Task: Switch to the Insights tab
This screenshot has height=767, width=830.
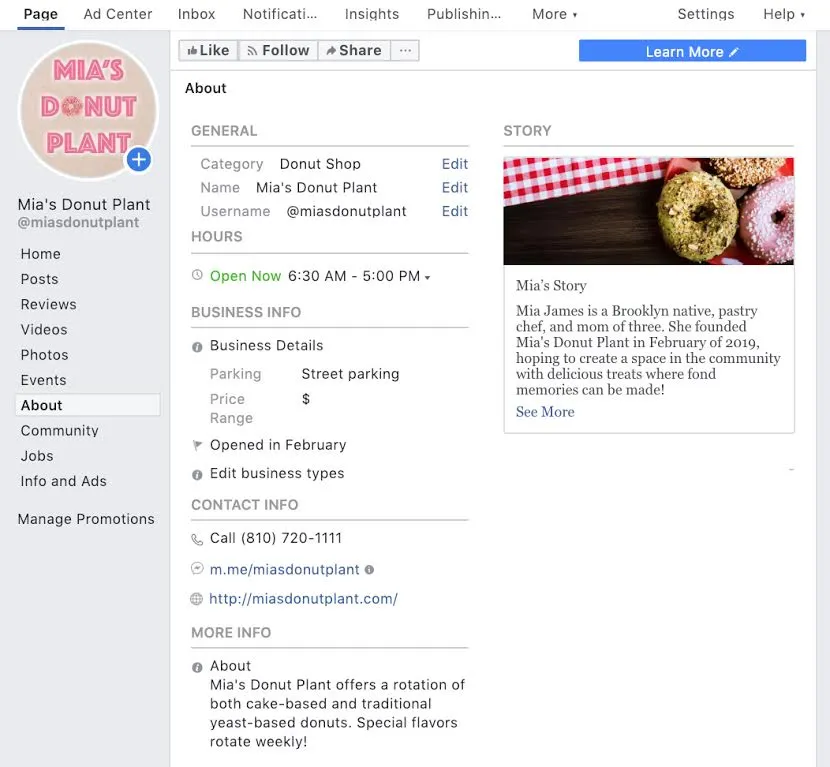Action: point(372,14)
